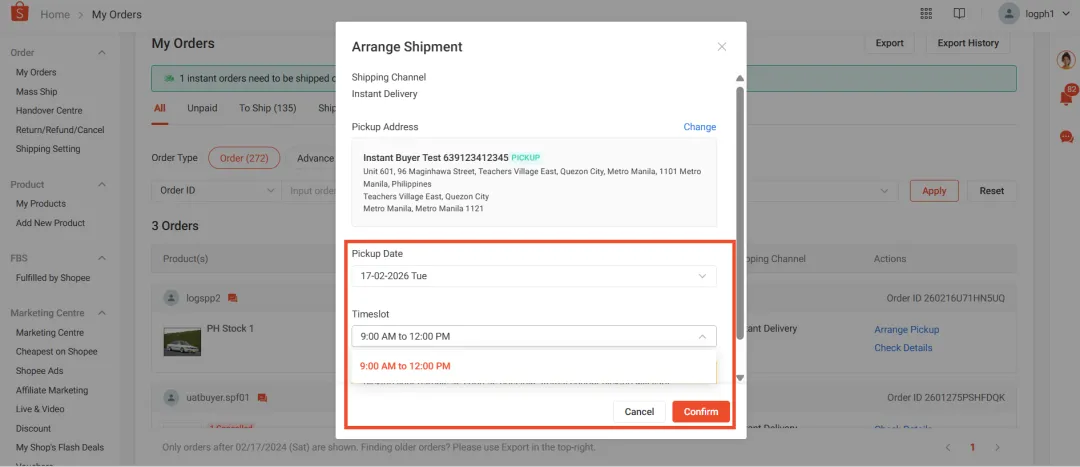Open Mass Ship in the sidebar
Image resolution: width=1080 pixels, height=467 pixels.
pos(37,92)
